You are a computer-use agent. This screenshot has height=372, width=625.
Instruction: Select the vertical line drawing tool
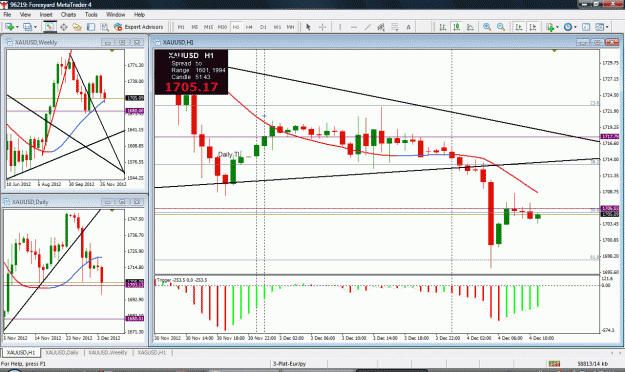(340, 27)
